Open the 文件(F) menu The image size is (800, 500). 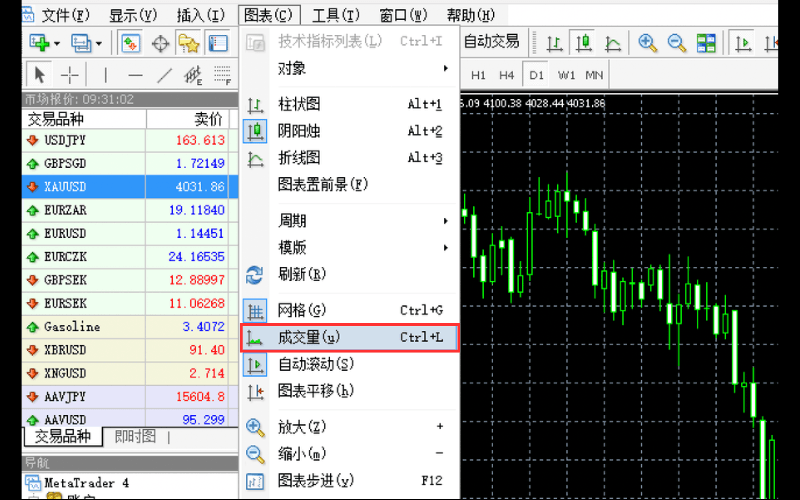point(65,15)
